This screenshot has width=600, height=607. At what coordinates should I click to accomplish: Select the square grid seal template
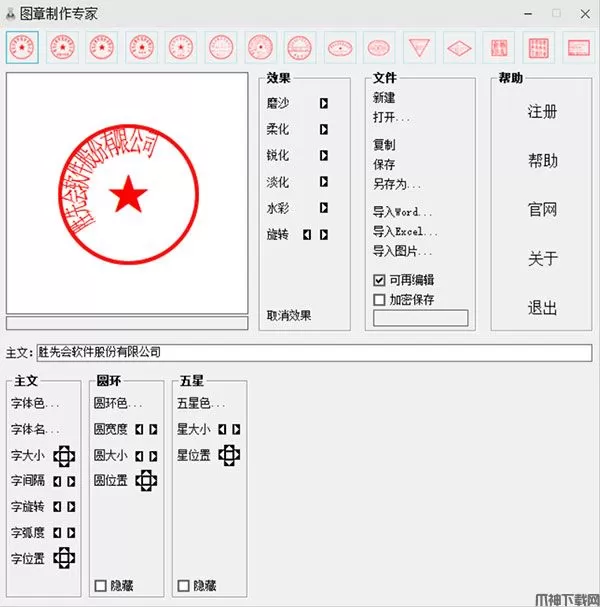pyautogui.click(x=538, y=48)
